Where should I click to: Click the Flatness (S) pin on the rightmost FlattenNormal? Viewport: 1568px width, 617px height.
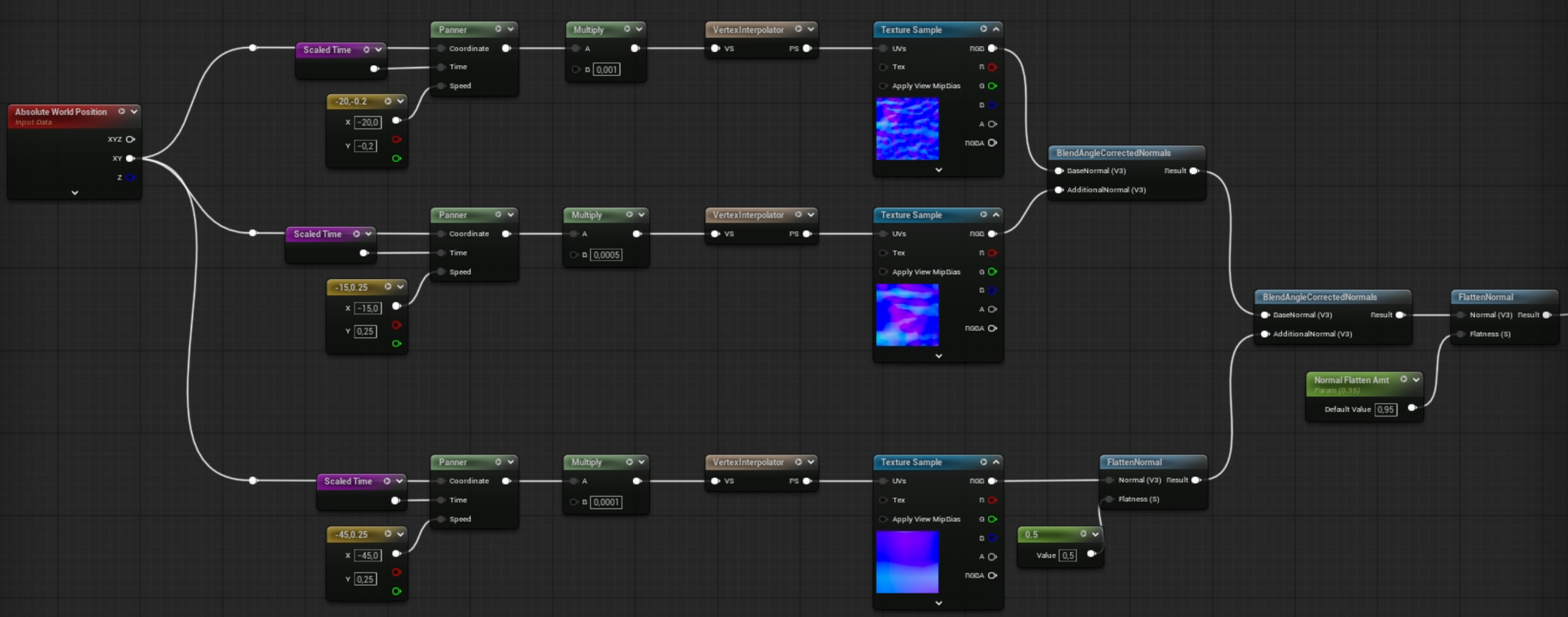pyautogui.click(x=1461, y=334)
